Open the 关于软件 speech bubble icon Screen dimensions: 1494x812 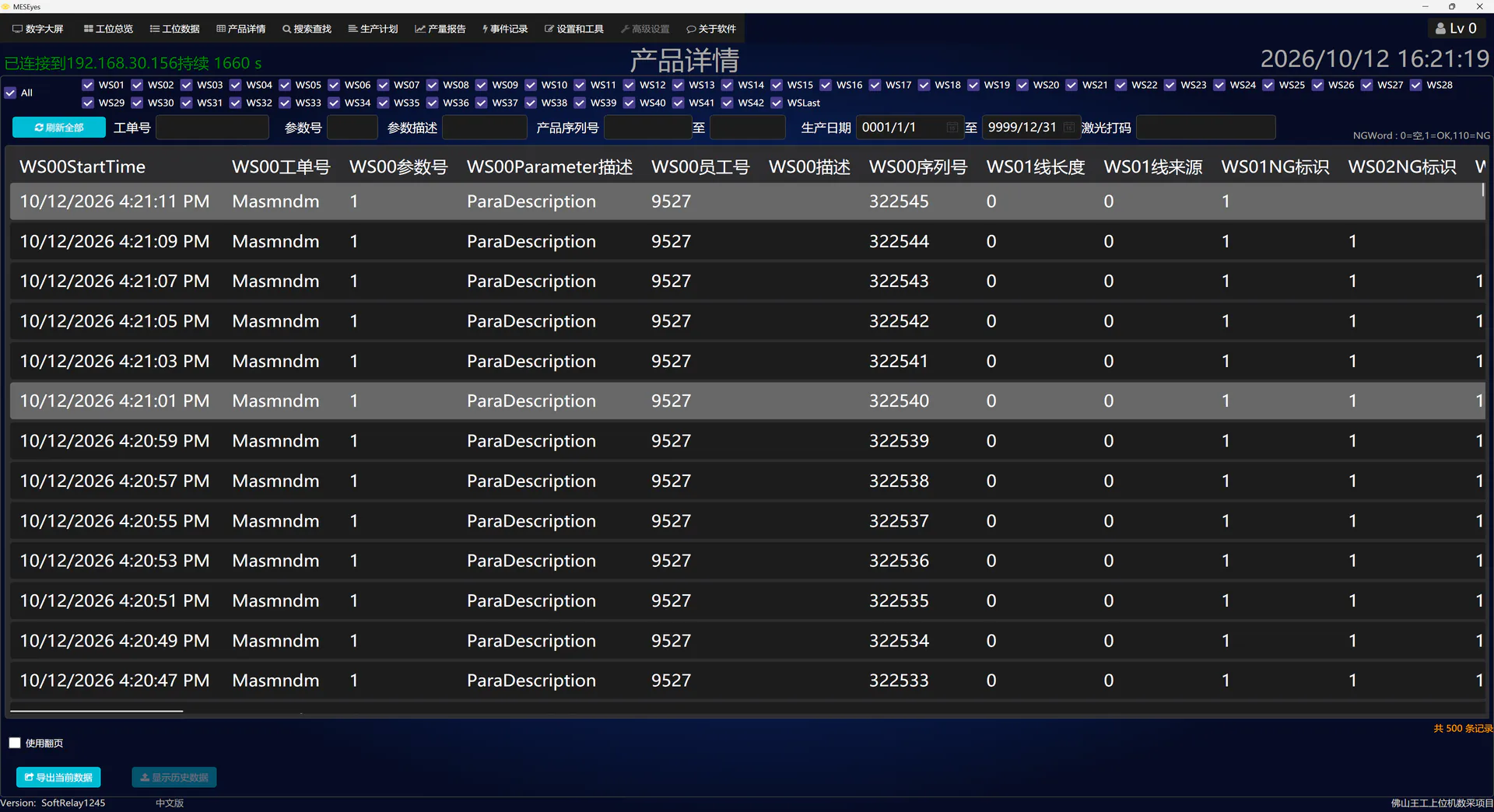point(691,29)
